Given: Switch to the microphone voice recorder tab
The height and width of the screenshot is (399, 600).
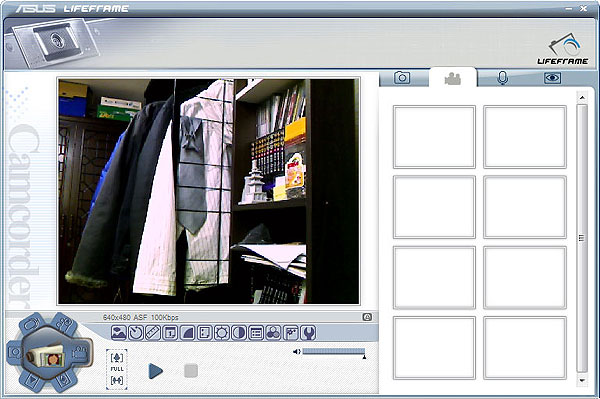Looking at the screenshot, I should 502,78.
